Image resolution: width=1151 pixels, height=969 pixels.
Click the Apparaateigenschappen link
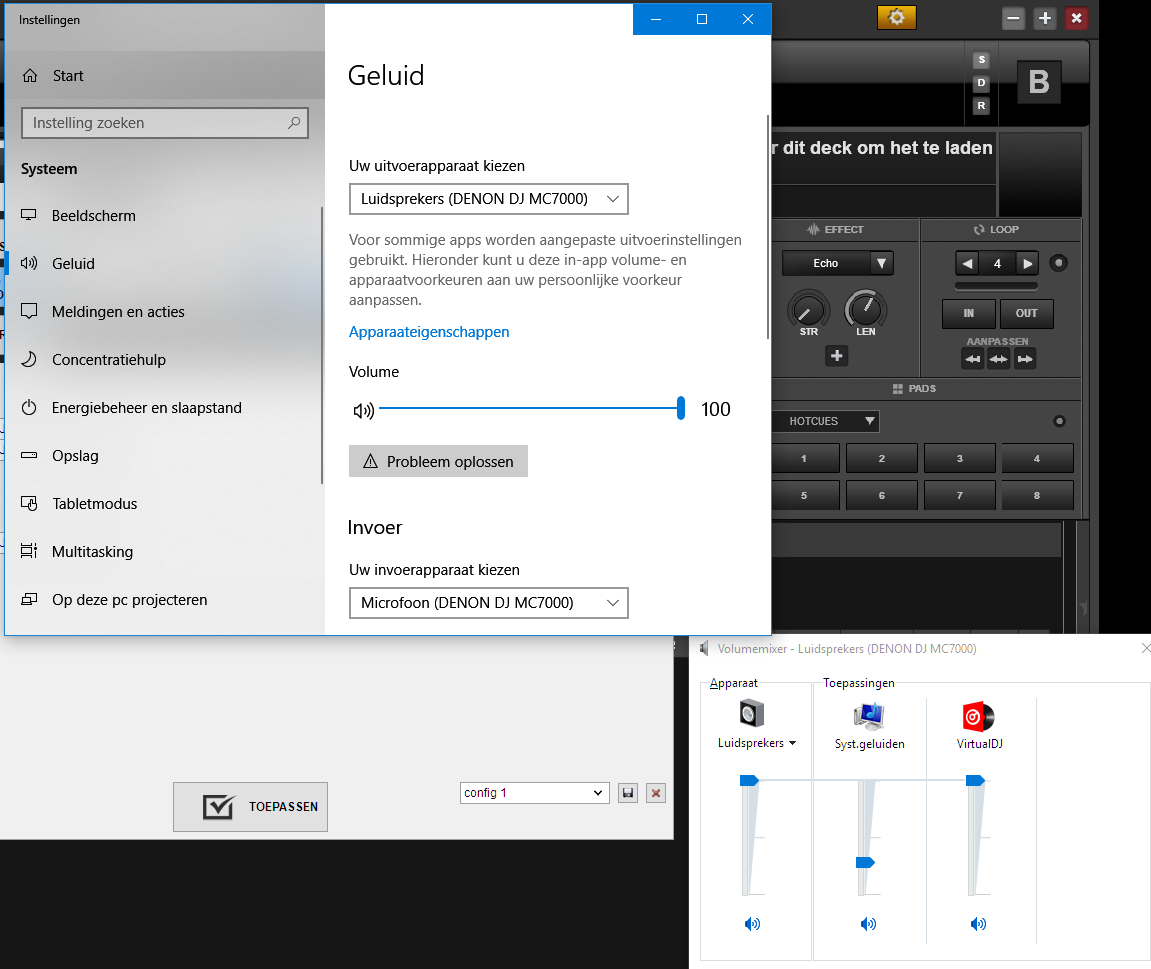[x=429, y=332]
